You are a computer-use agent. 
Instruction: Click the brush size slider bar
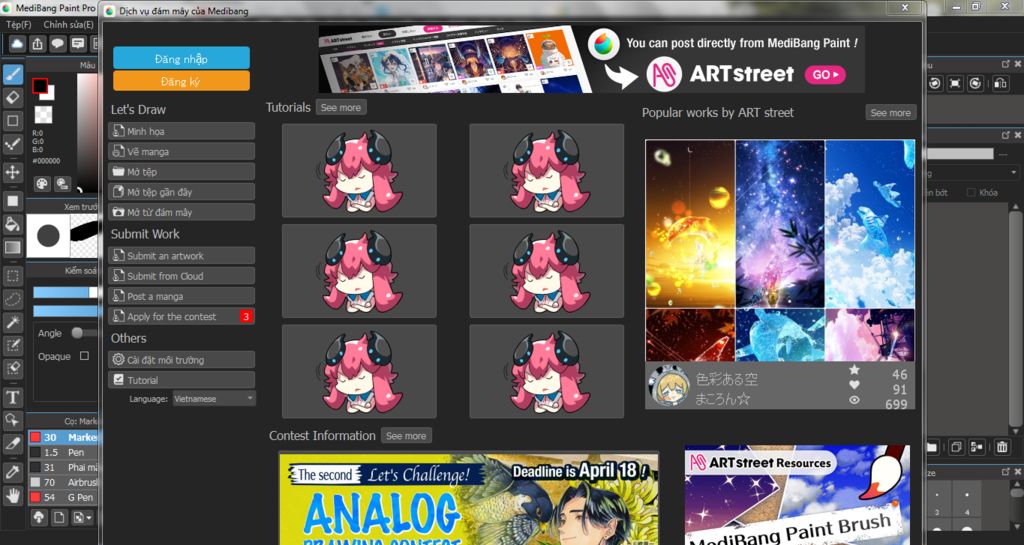(x=65, y=292)
